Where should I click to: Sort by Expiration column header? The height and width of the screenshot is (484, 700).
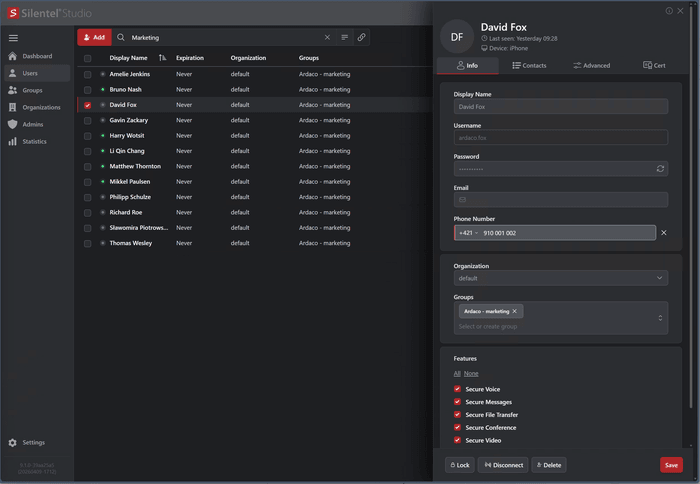190,58
